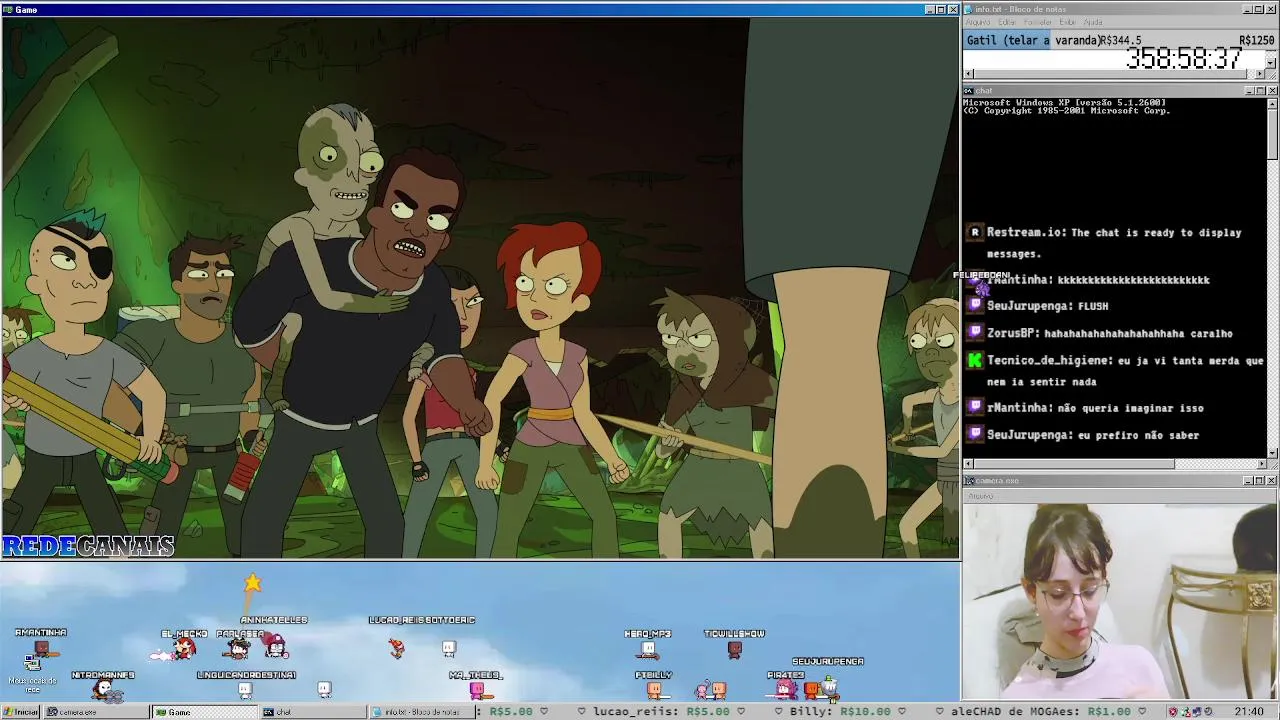Click the Game window title bar icon
The image size is (1280, 720).
8,9
